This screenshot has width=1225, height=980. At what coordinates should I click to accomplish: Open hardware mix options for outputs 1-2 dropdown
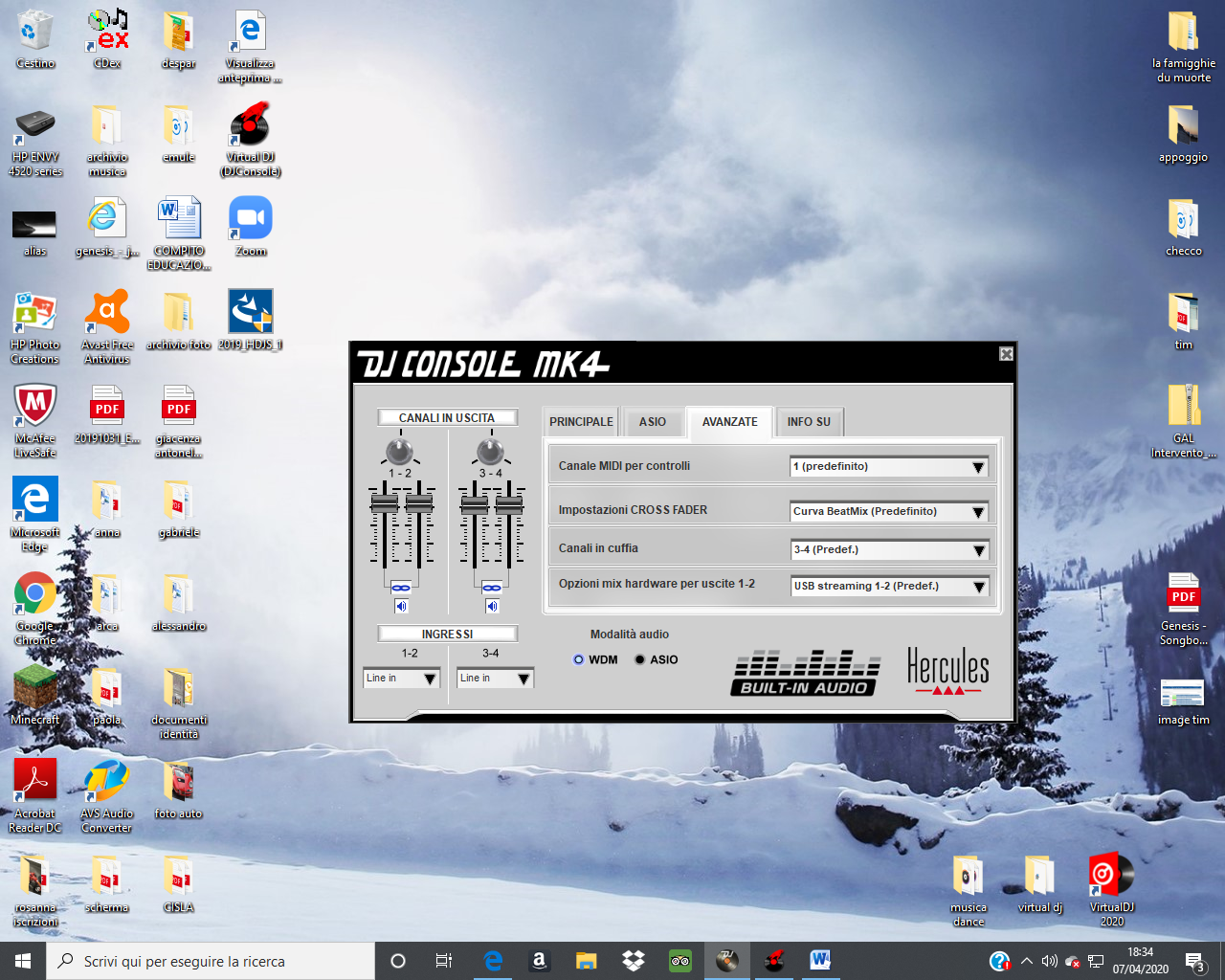tap(889, 586)
